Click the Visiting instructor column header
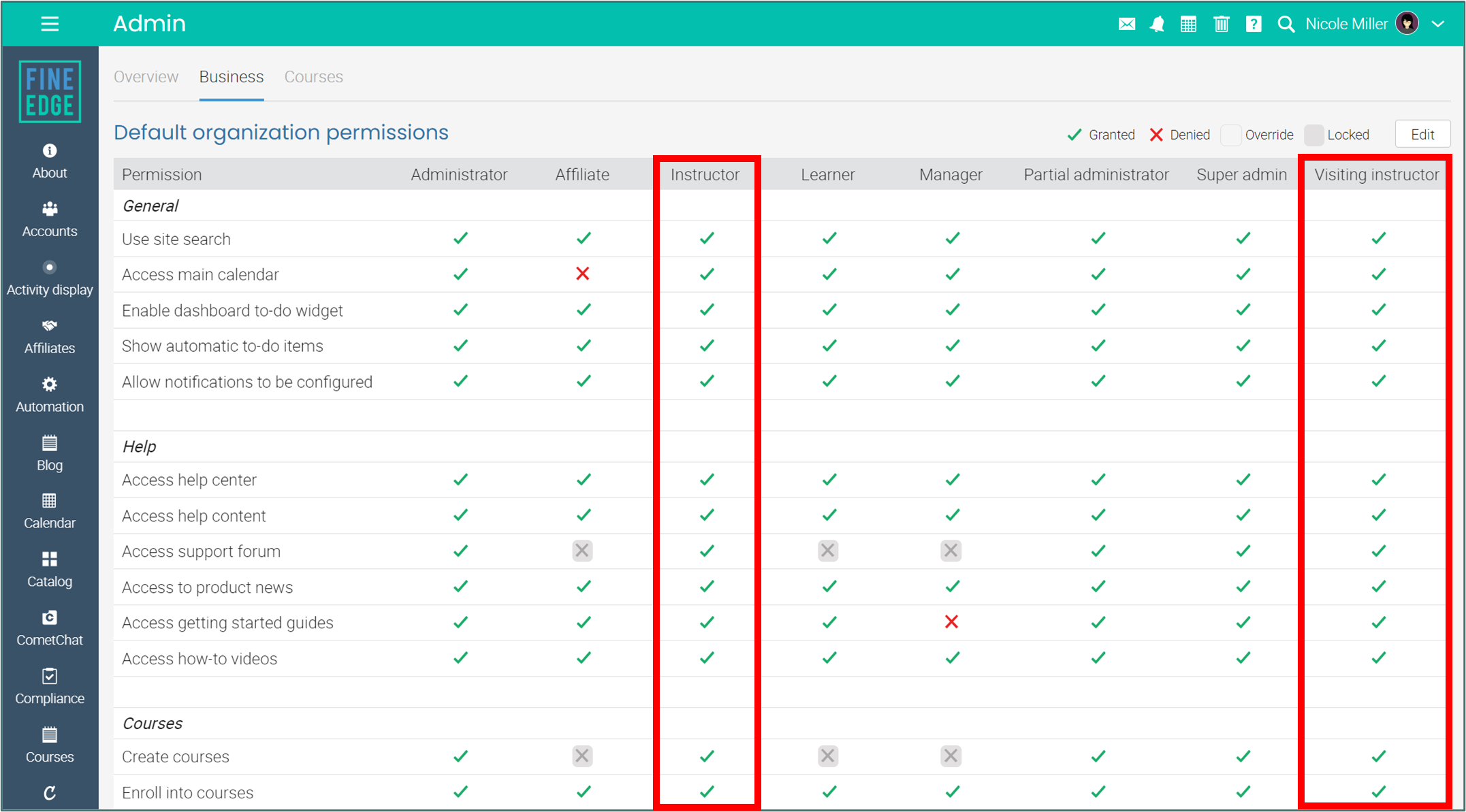The height and width of the screenshot is (812, 1466). pyautogui.click(x=1376, y=175)
